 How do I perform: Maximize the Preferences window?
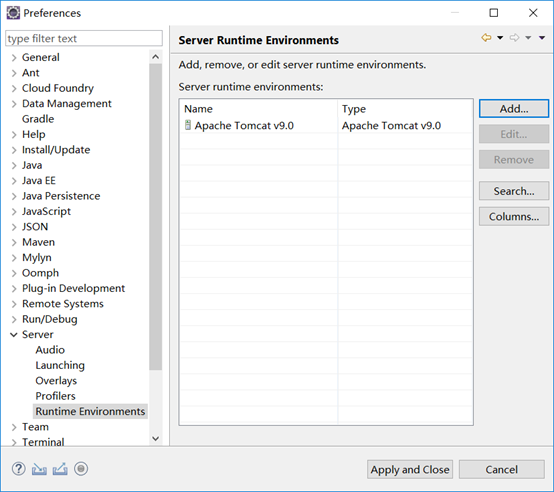point(494,13)
